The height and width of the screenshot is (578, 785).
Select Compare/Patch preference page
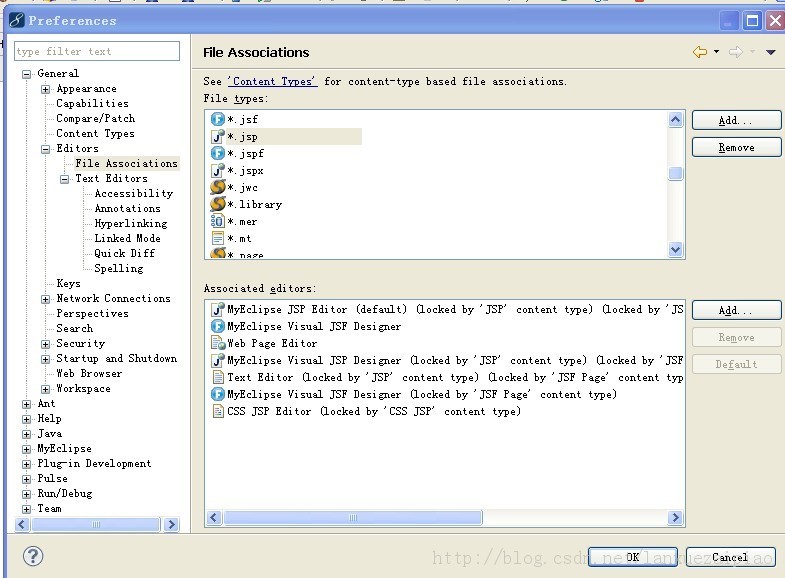[x=96, y=119]
